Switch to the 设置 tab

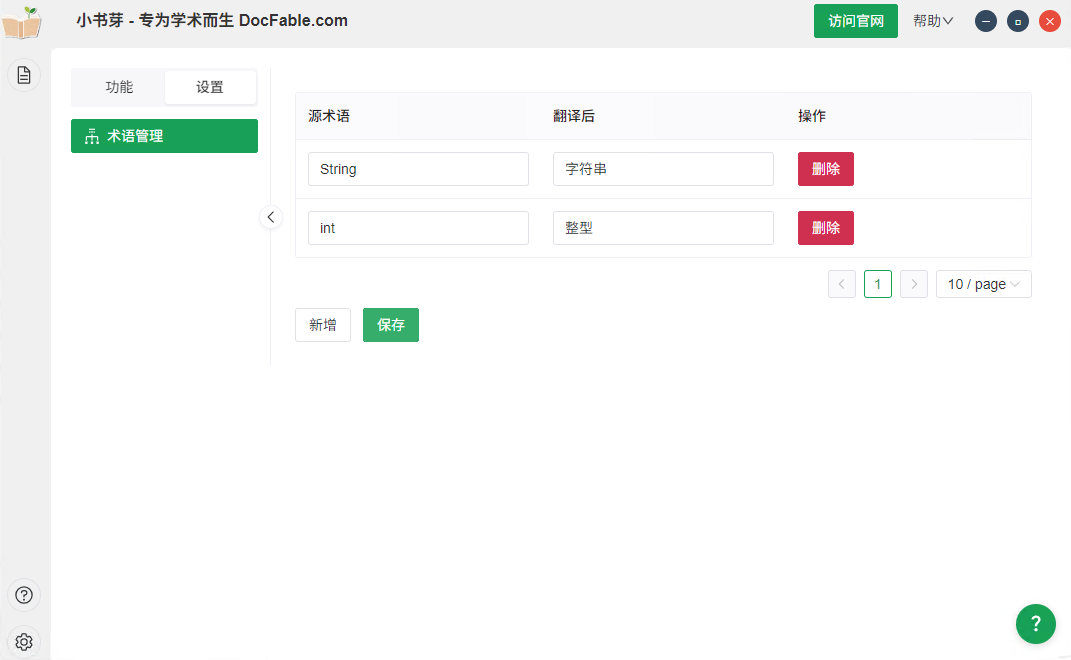pos(210,87)
